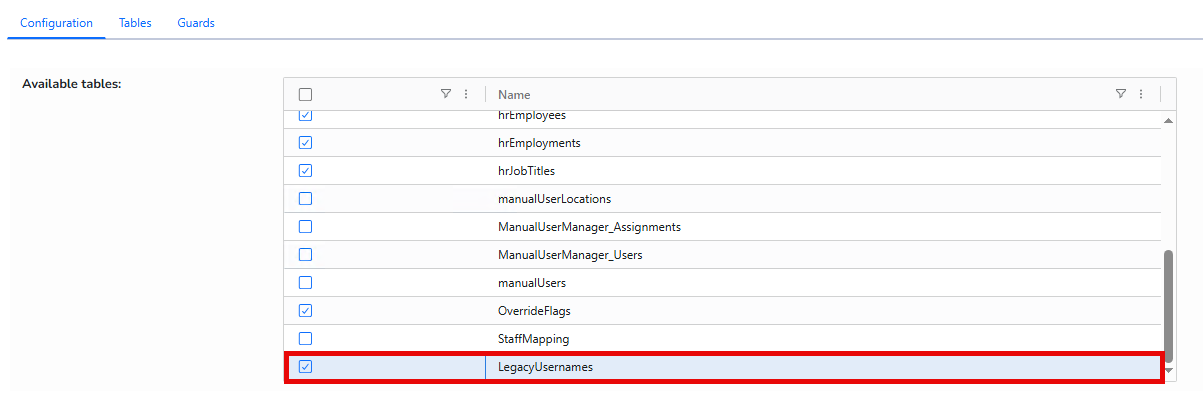The image size is (1203, 396).
Task: Select the OverrideFlags row name
Action: tap(534, 311)
